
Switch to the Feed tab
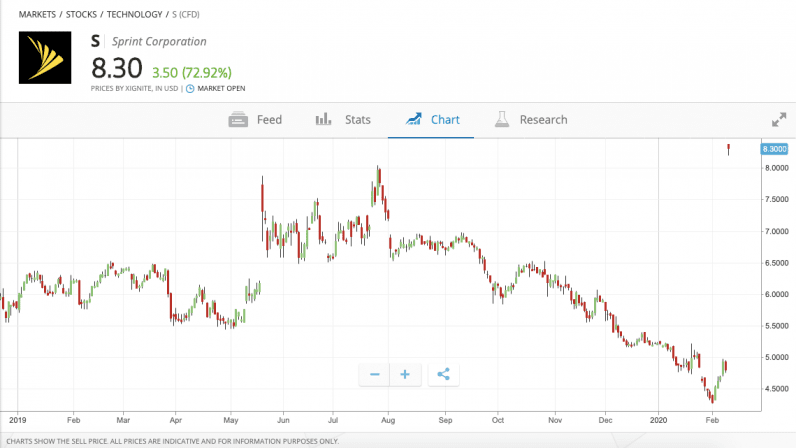pyautogui.click(x=255, y=120)
